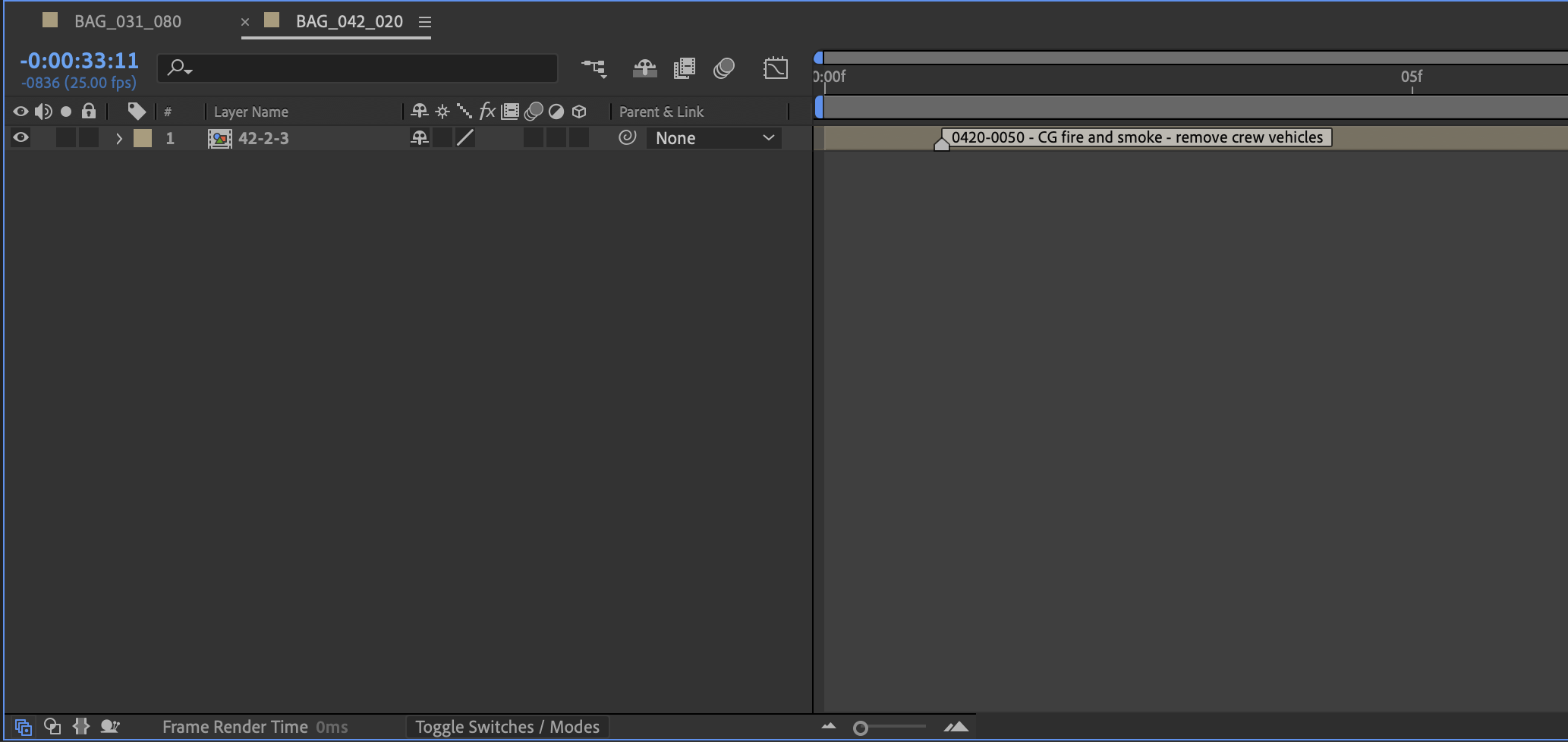
Task: Toggle the quality switch on layer 42-2-3
Action: pyautogui.click(x=465, y=137)
